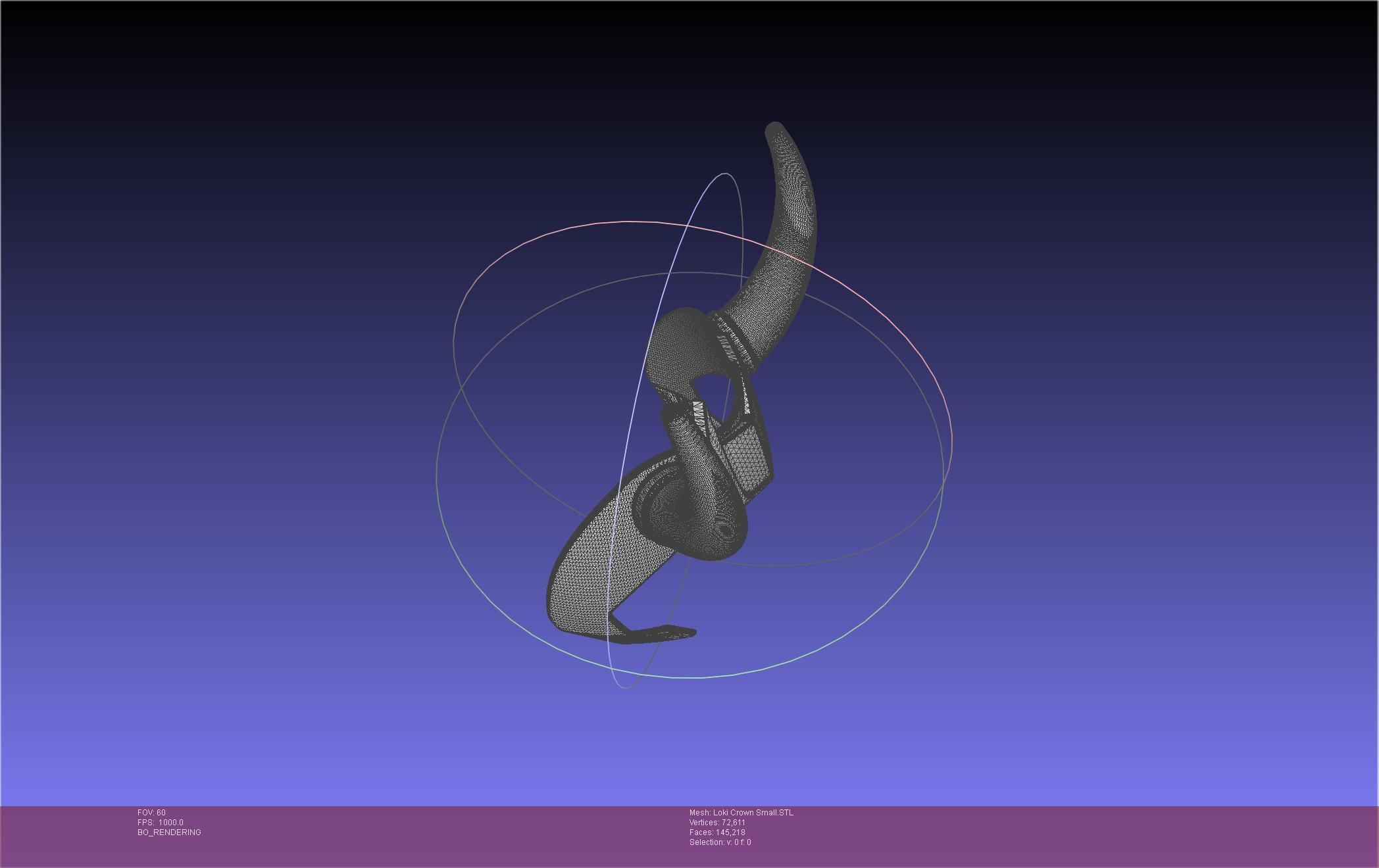Click the 'FPS: 1000.0' readout

pos(160,823)
